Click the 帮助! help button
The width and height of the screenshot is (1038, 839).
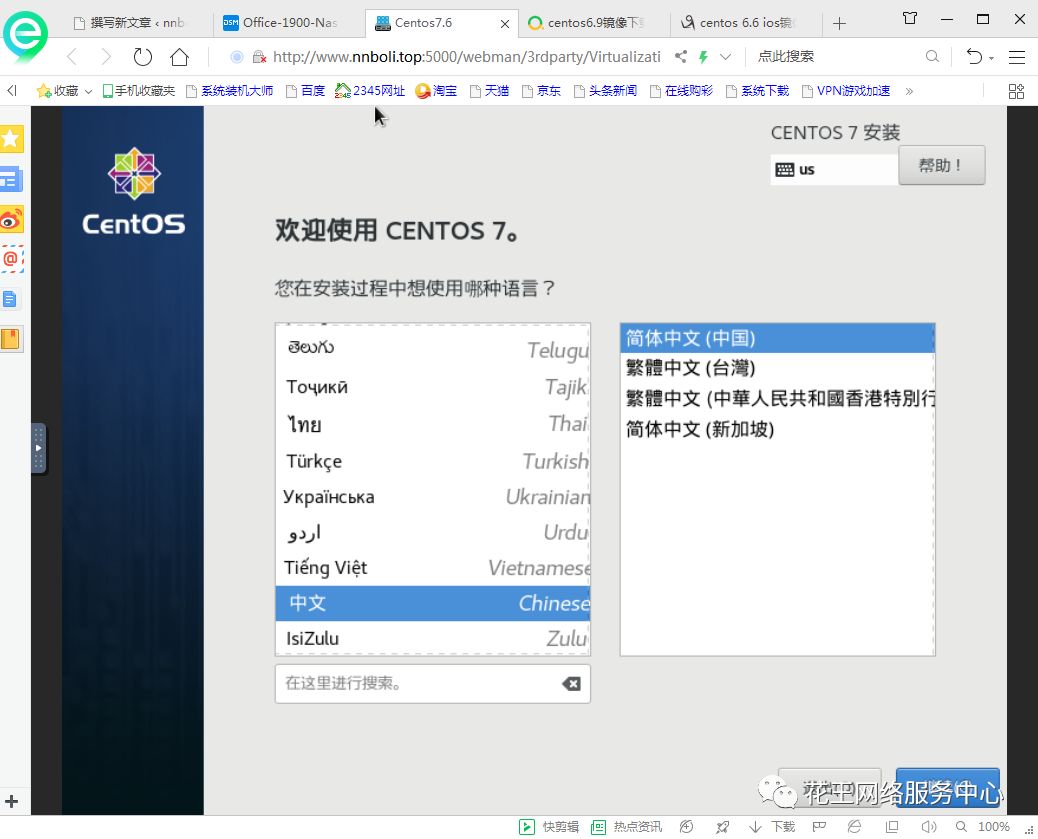pos(941,166)
